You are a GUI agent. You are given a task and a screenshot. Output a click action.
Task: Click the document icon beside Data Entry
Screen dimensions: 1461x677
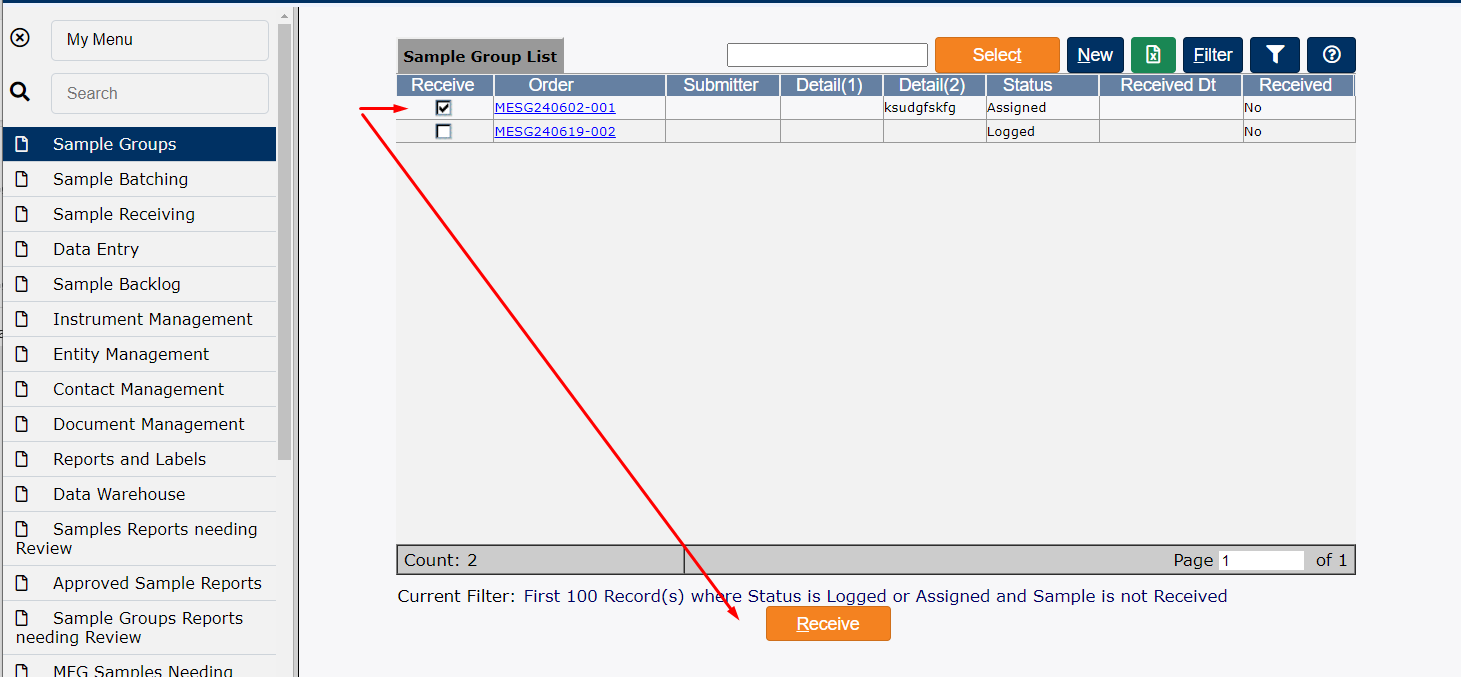point(22,249)
